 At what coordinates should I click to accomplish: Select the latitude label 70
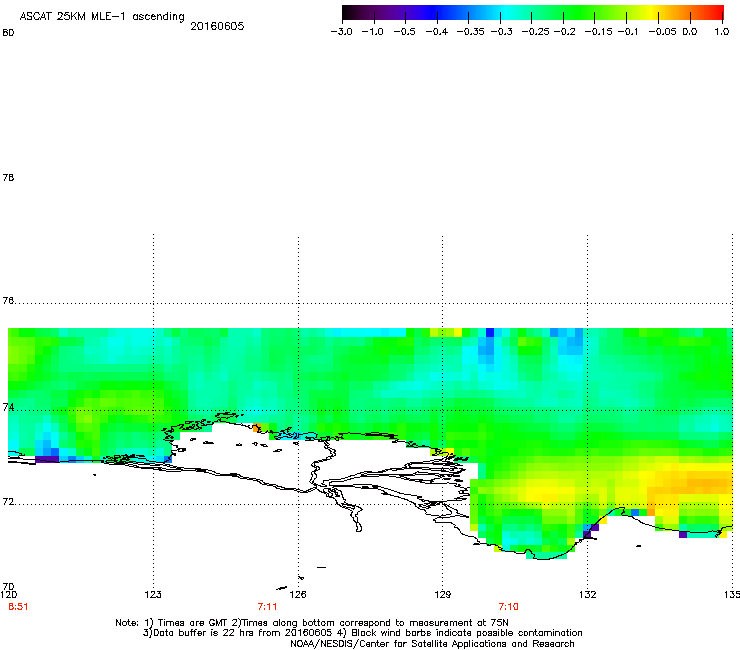[8, 587]
